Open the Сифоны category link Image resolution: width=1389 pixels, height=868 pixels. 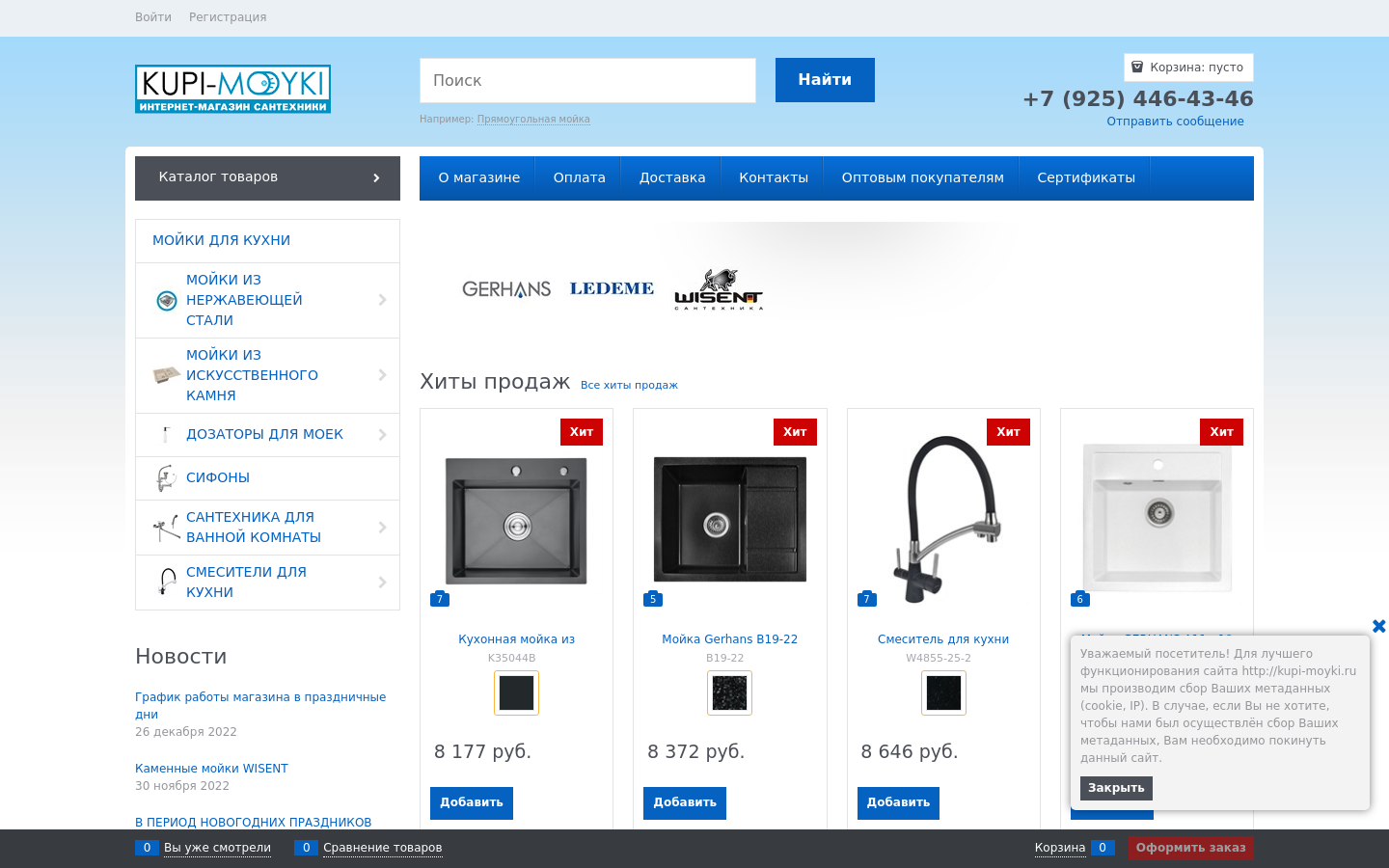point(218,477)
